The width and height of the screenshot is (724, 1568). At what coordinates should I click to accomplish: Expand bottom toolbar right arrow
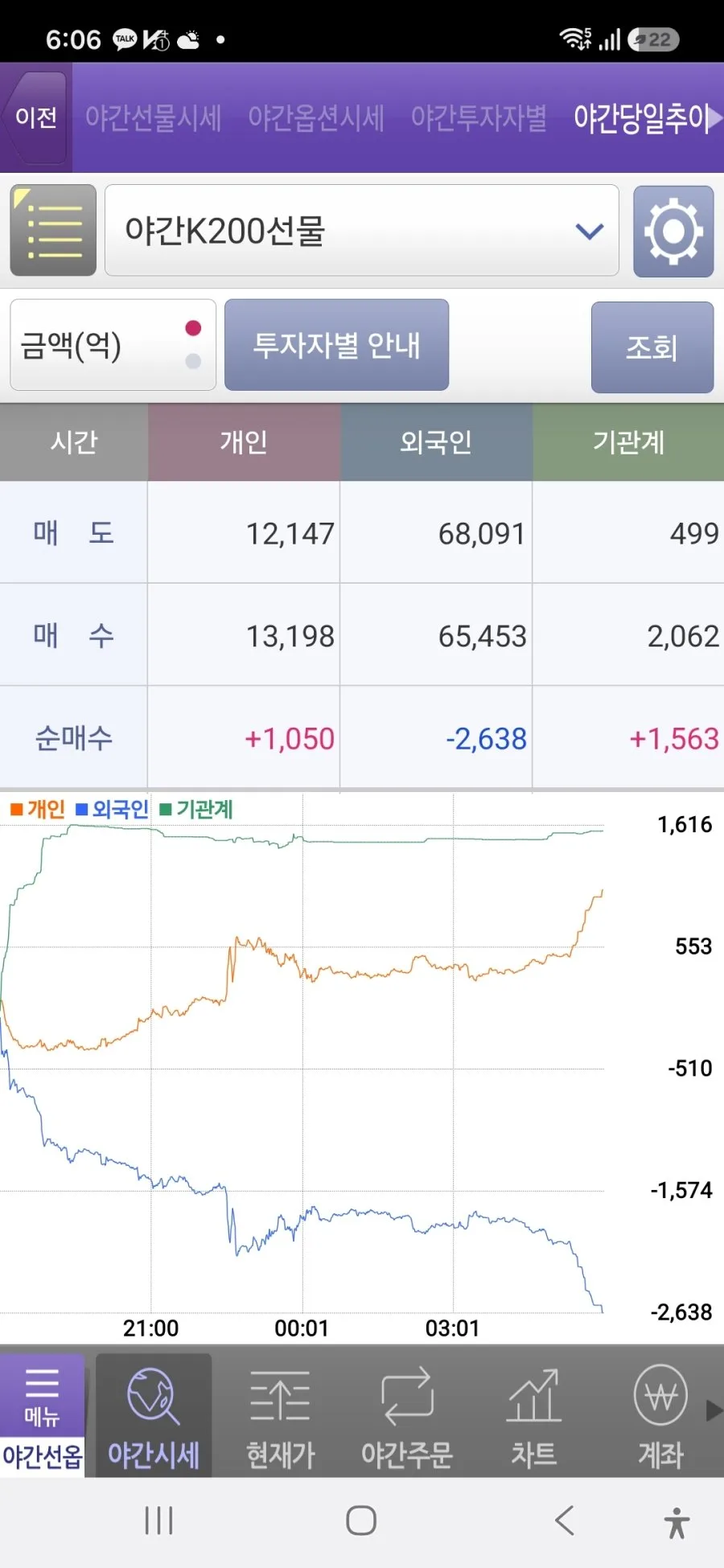[714, 1410]
